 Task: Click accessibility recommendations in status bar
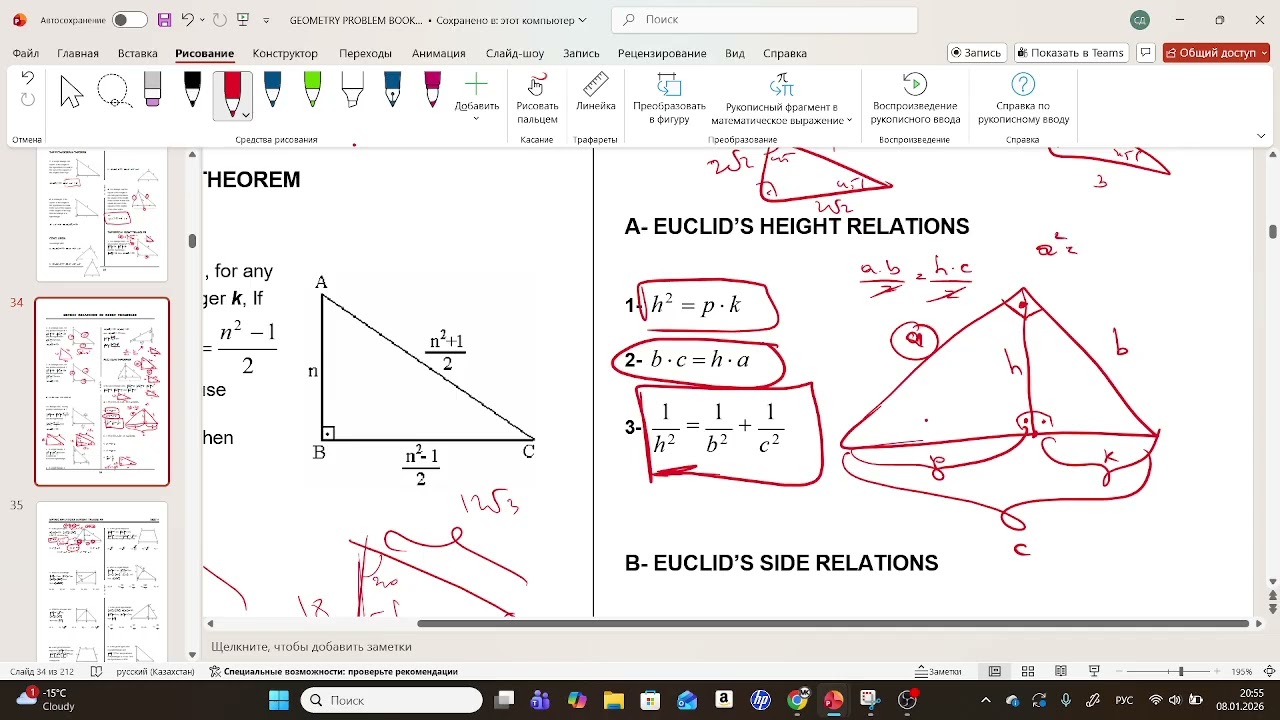click(x=333, y=671)
